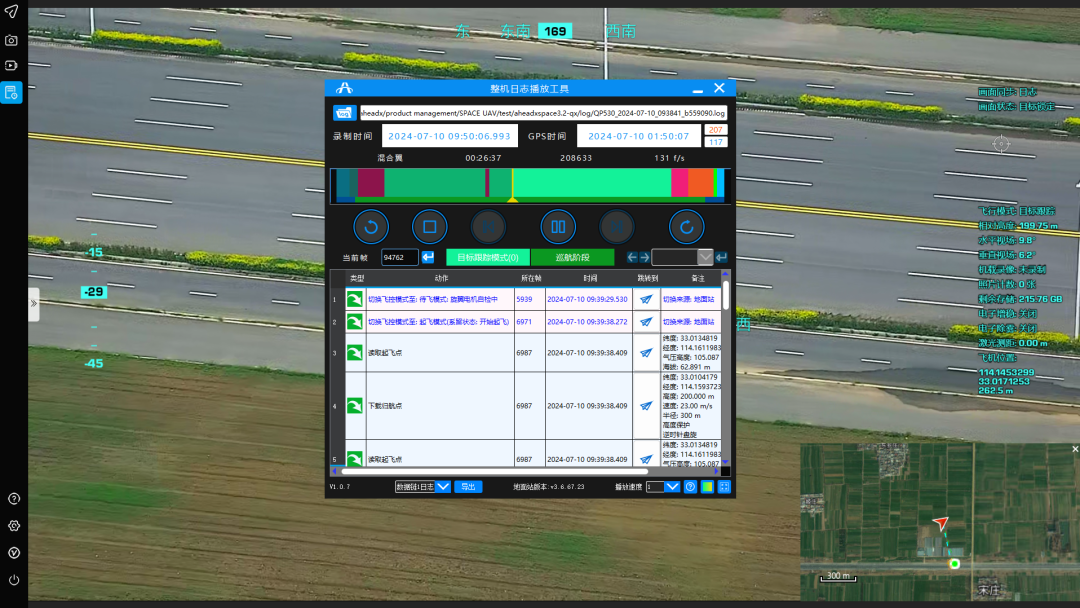Select the 巡航阶段 tab

point(572,257)
